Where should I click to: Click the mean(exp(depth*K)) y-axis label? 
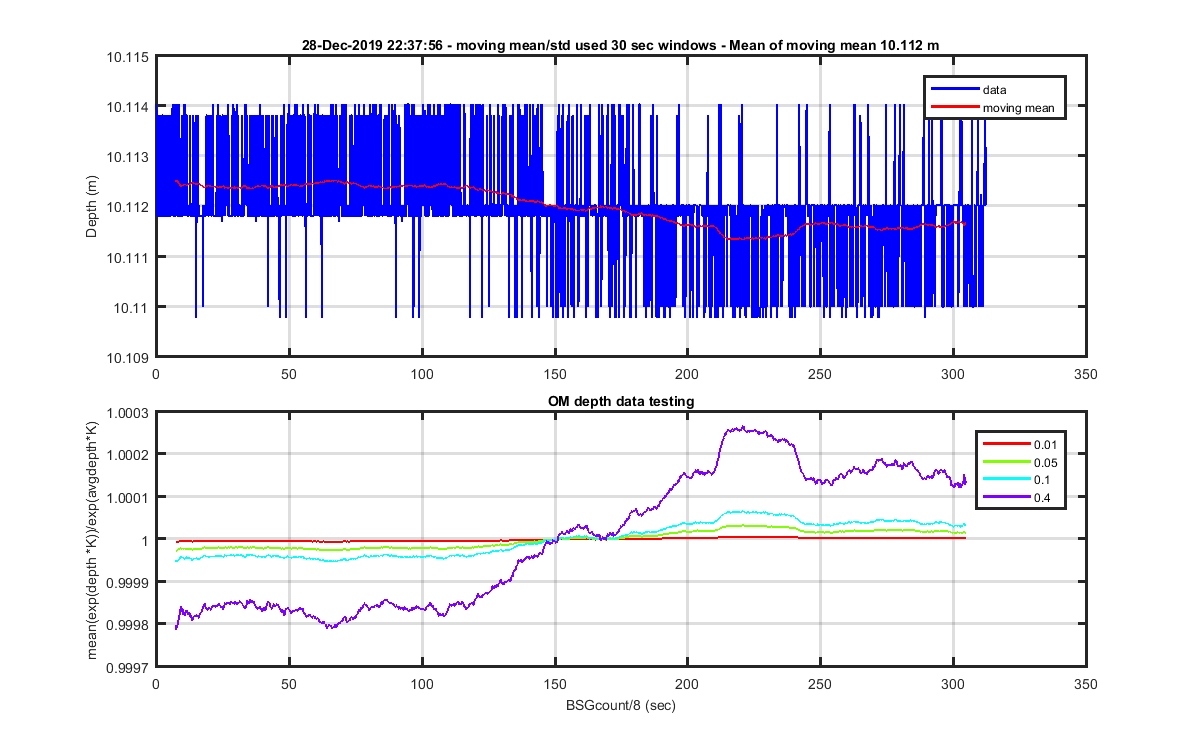coord(93,539)
